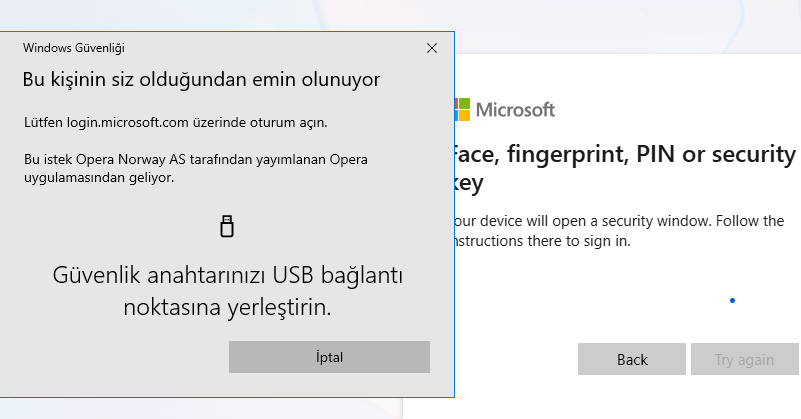Click the device will open security window text

pyautogui.click(x=619, y=221)
